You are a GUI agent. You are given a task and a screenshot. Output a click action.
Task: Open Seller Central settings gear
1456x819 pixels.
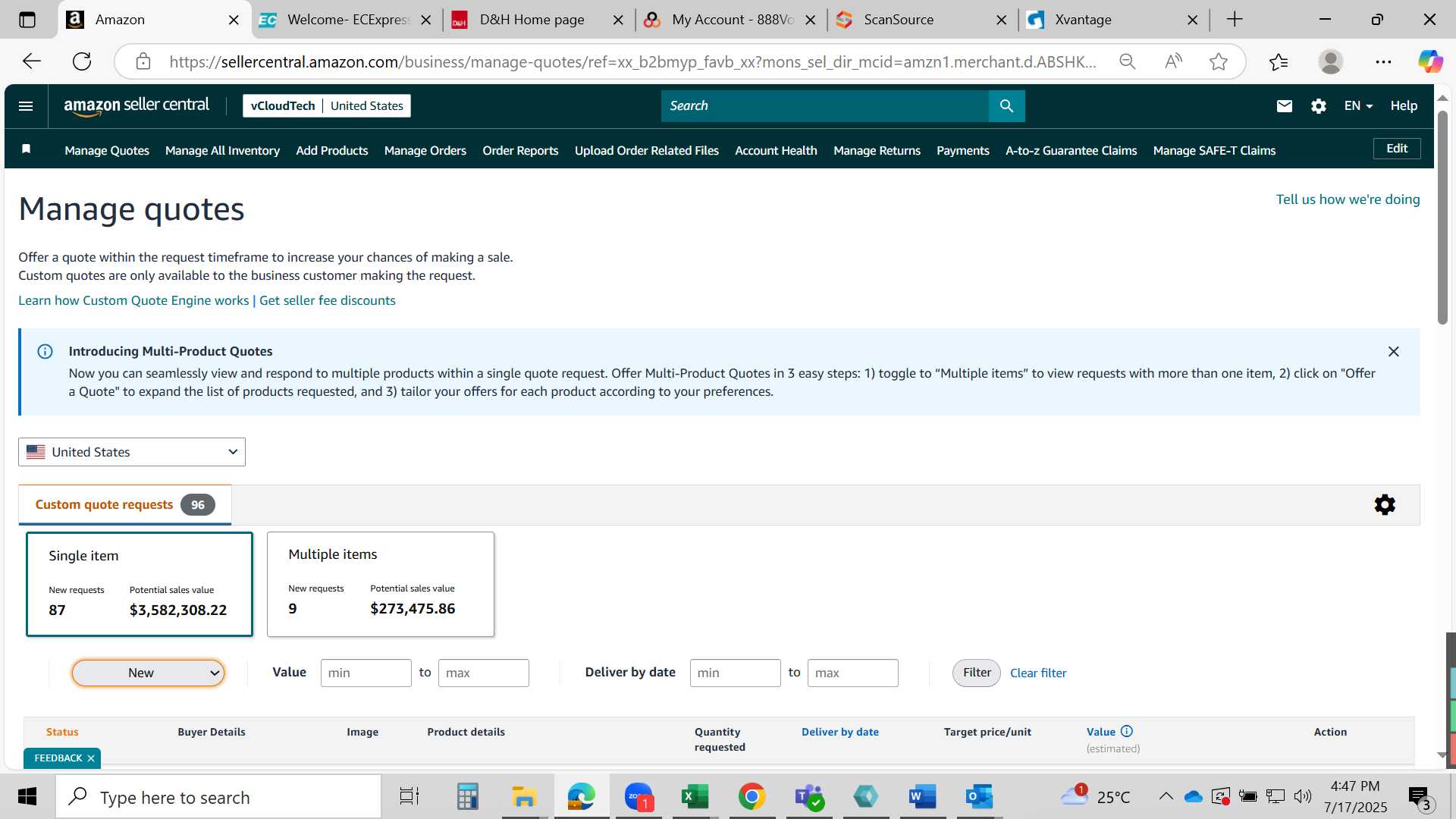coord(1319,106)
